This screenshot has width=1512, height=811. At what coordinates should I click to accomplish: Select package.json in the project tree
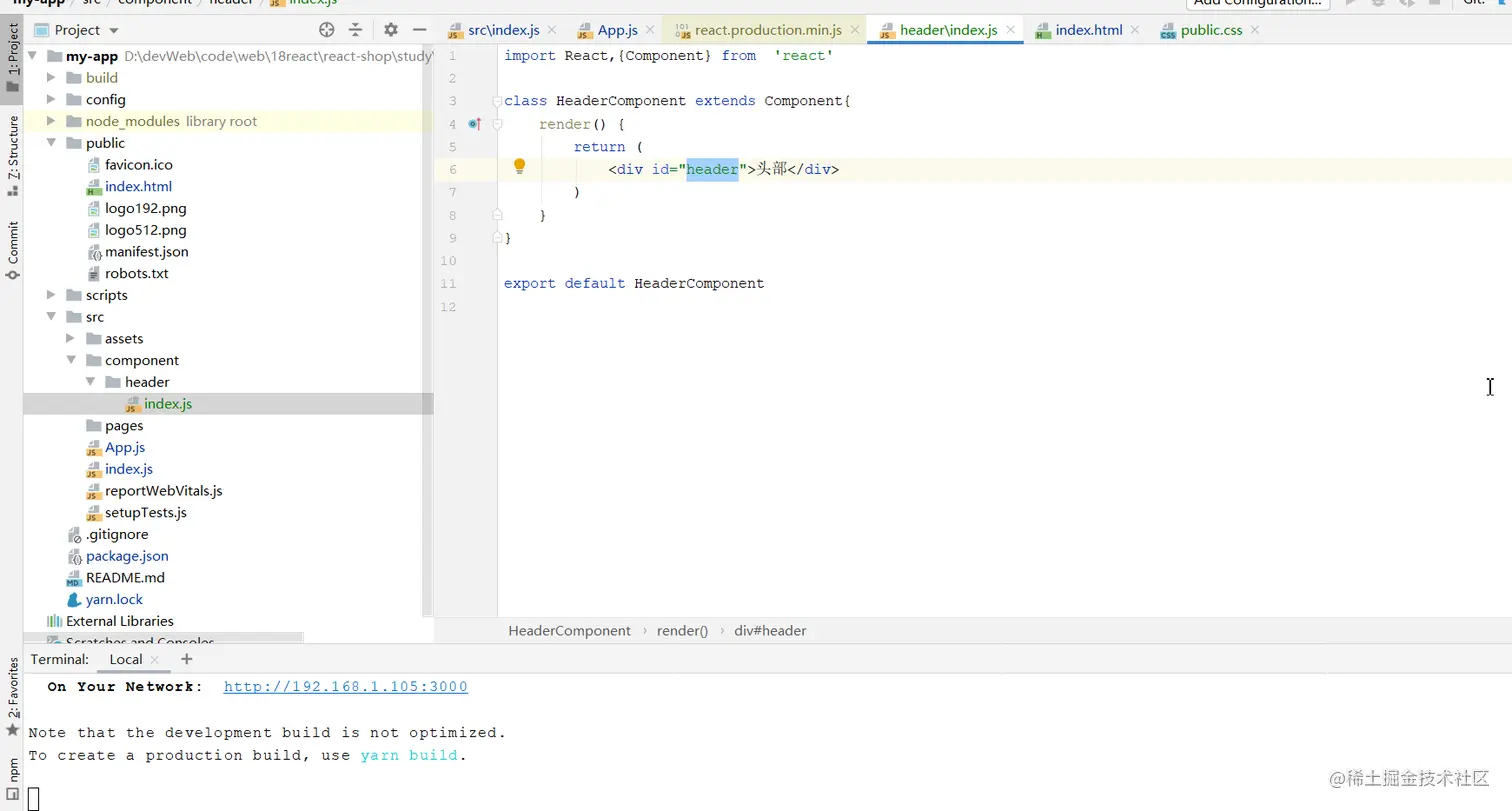(x=127, y=556)
